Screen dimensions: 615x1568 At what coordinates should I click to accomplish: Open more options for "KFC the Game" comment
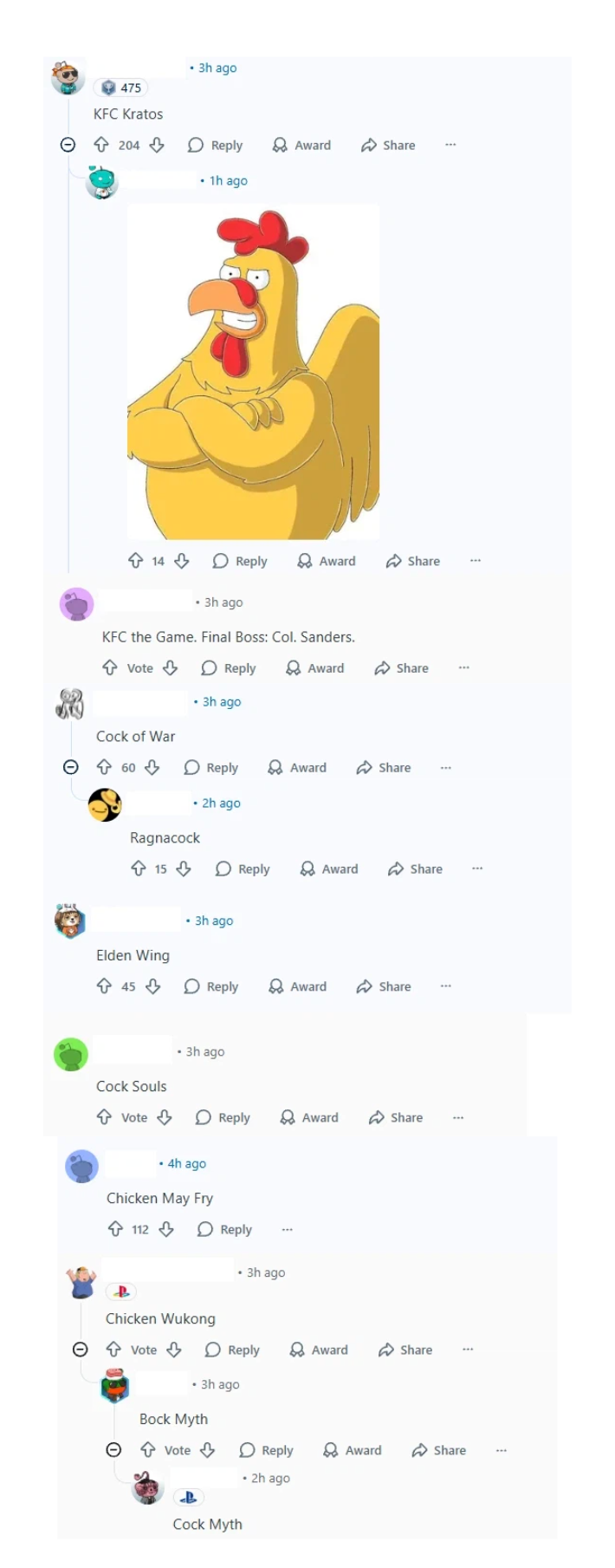click(x=464, y=667)
